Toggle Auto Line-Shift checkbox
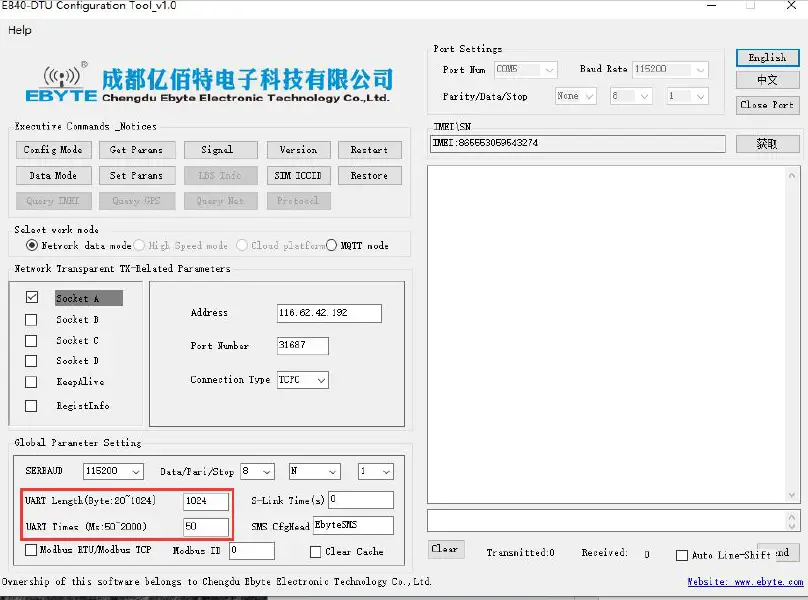 coord(682,555)
